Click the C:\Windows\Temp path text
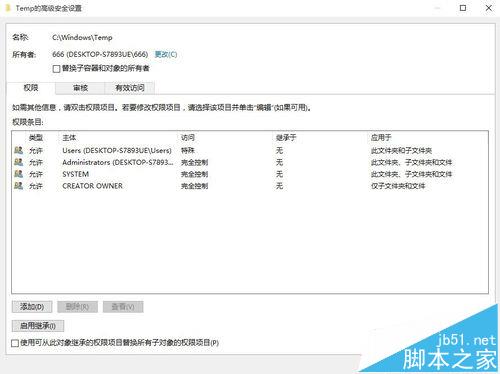Viewport: 500px width, 374px height. pyautogui.click(x=82, y=37)
